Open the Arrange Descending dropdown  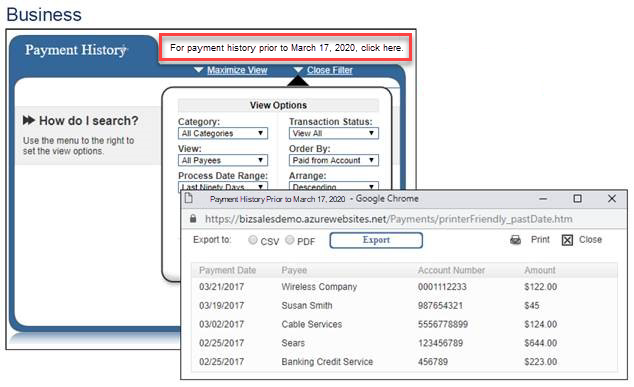click(334, 186)
